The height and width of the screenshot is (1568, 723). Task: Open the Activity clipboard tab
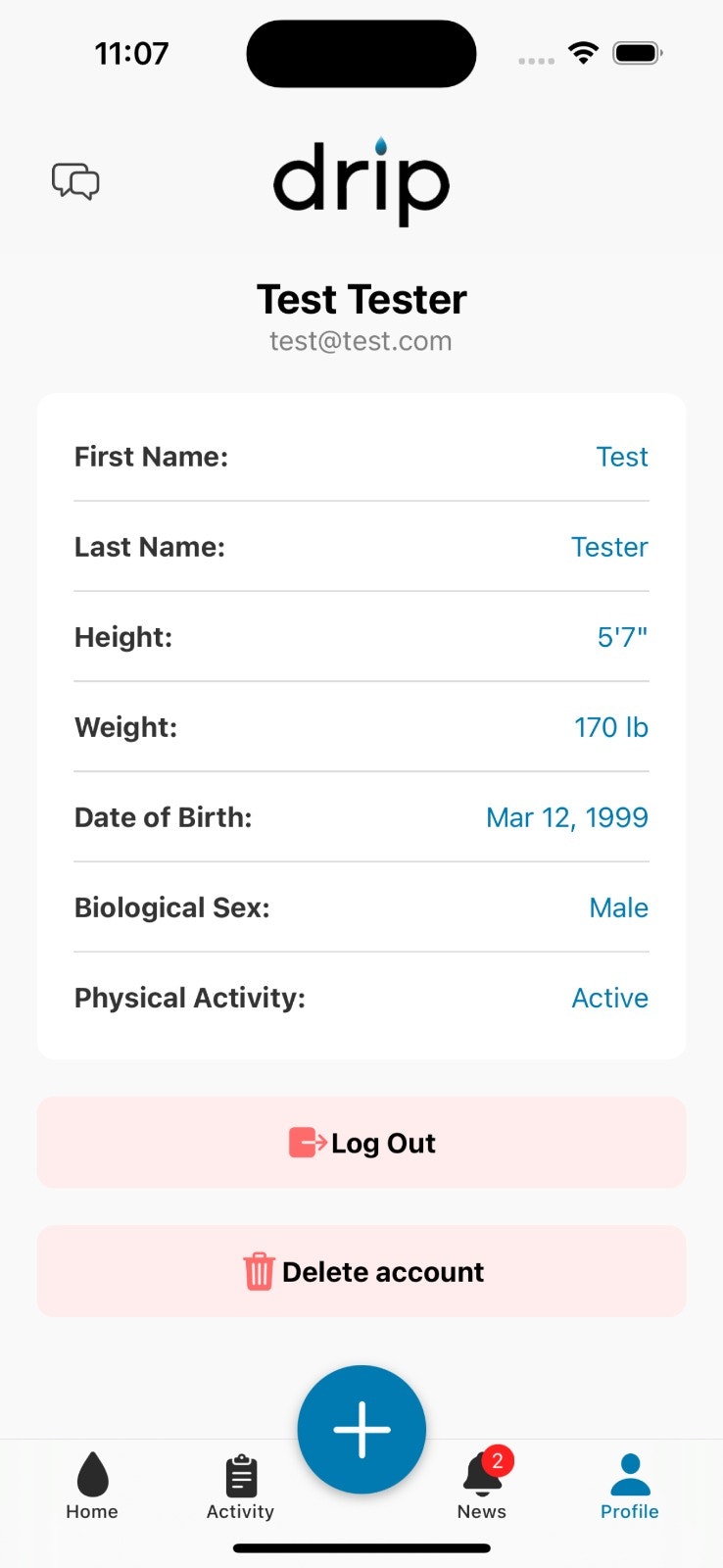[x=240, y=1486]
